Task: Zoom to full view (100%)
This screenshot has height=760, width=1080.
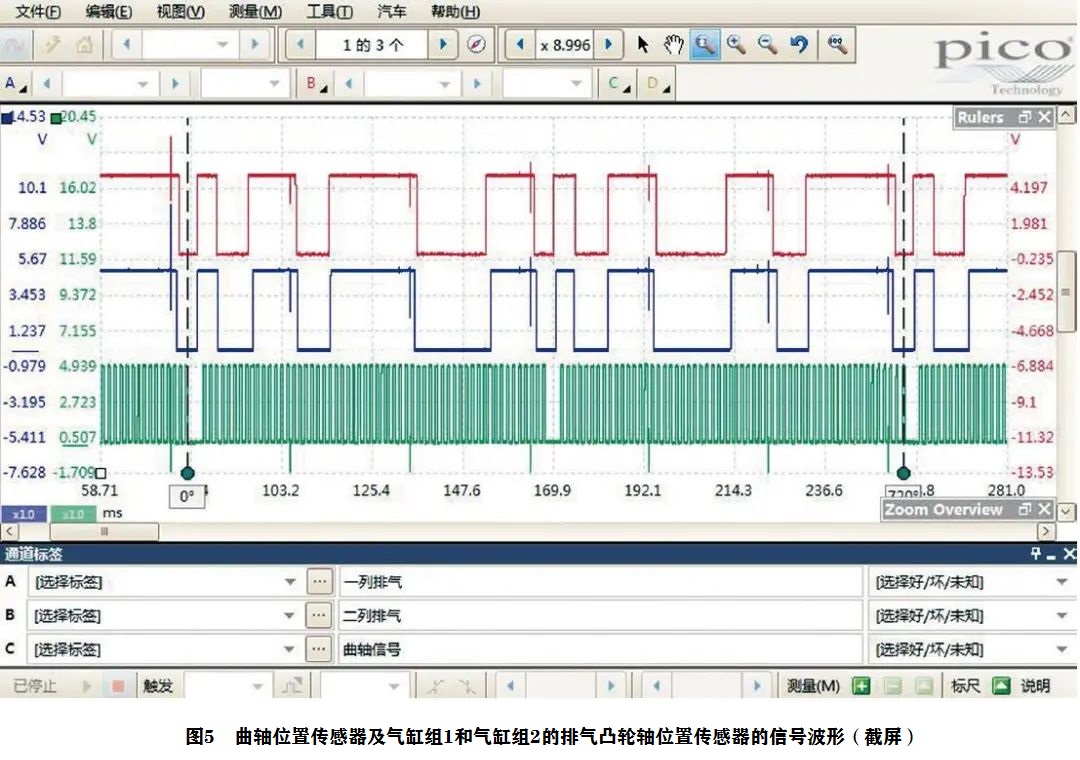Action: tap(837, 45)
